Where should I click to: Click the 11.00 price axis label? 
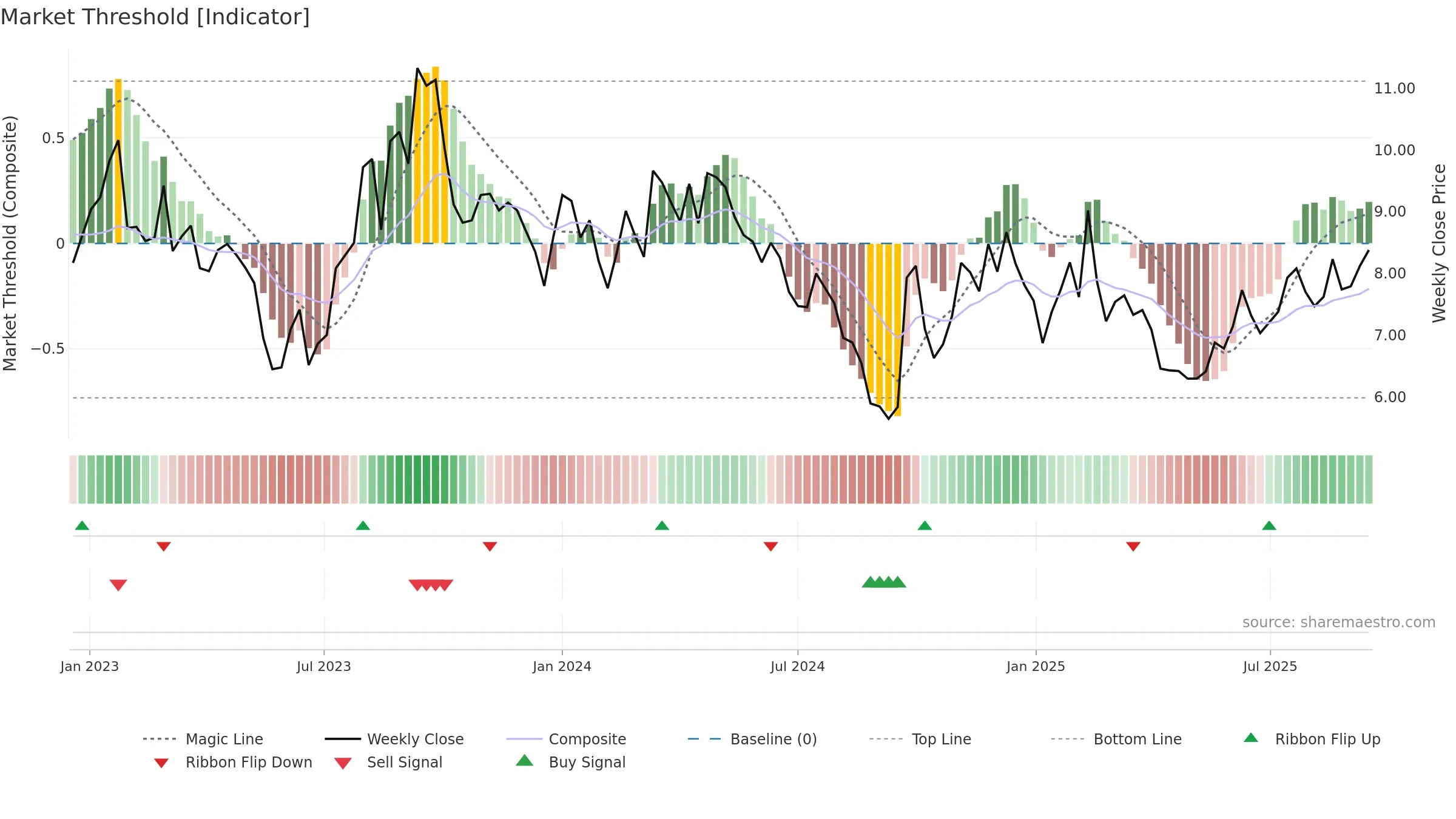coord(1395,89)
